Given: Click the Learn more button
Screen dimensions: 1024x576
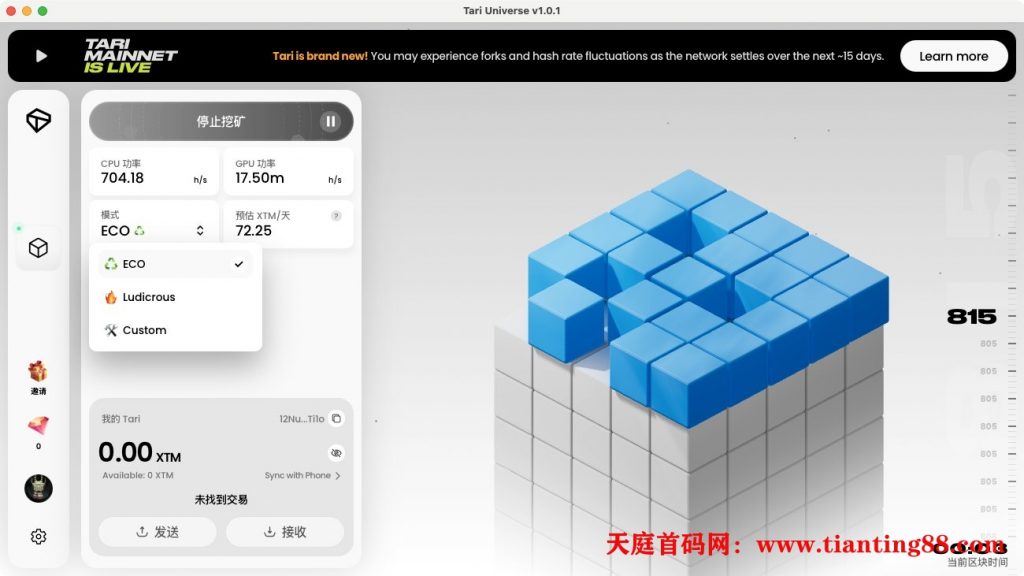Looking at the screenshot, I should [953, 56].
